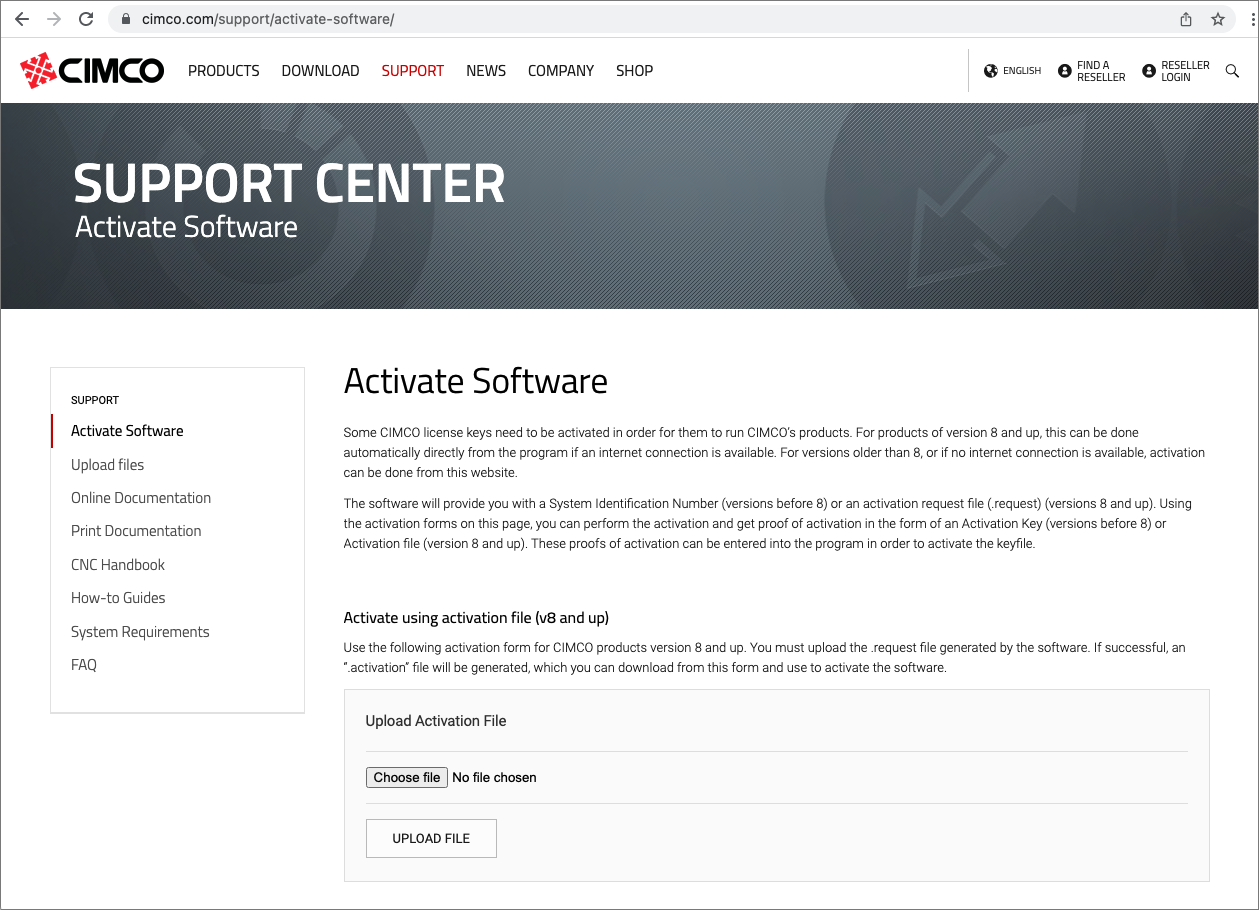Click the globe icon next to ENGLISH
The width and height of the screenshot is (1259, 910).
989,70
